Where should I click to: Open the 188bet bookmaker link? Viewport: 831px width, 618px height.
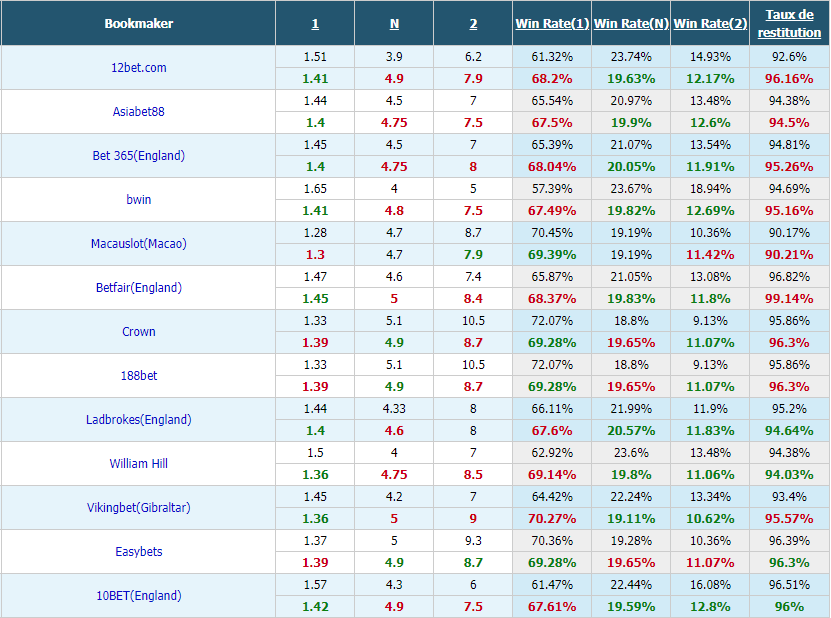(138, 376)
